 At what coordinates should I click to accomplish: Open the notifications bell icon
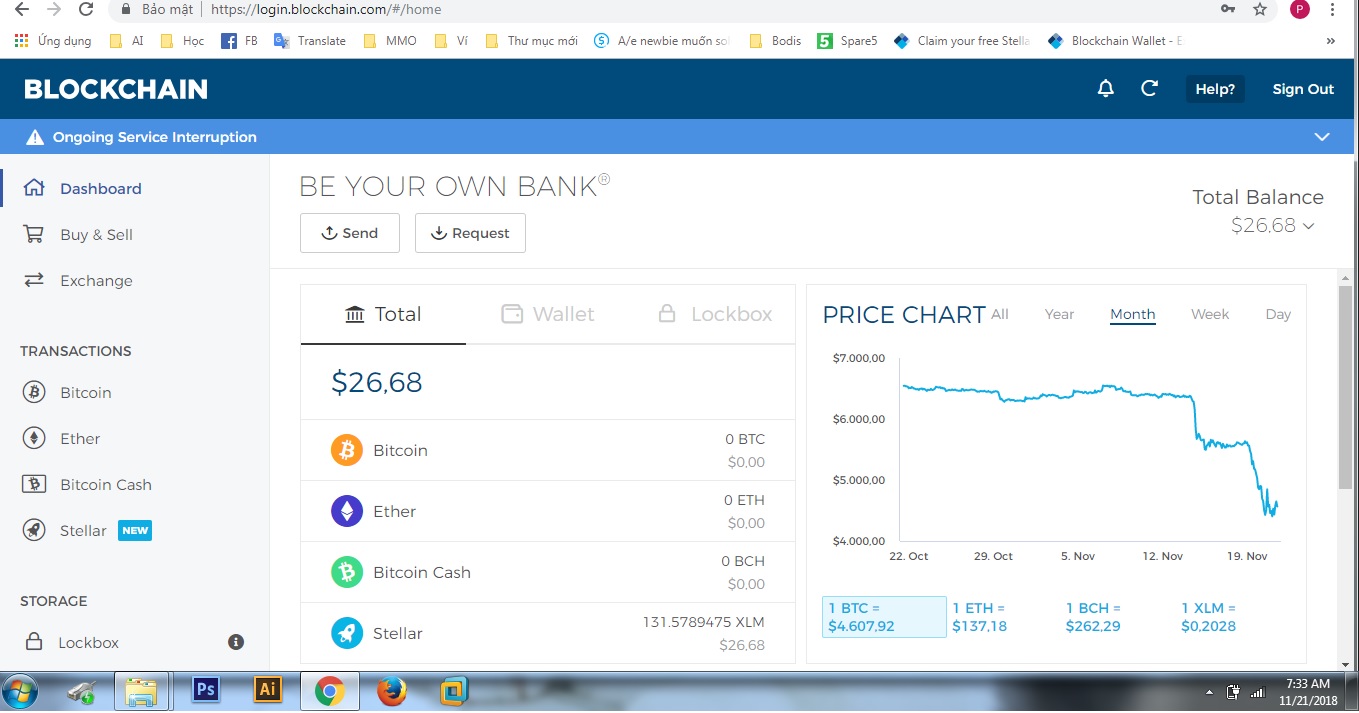[1105, 88]
